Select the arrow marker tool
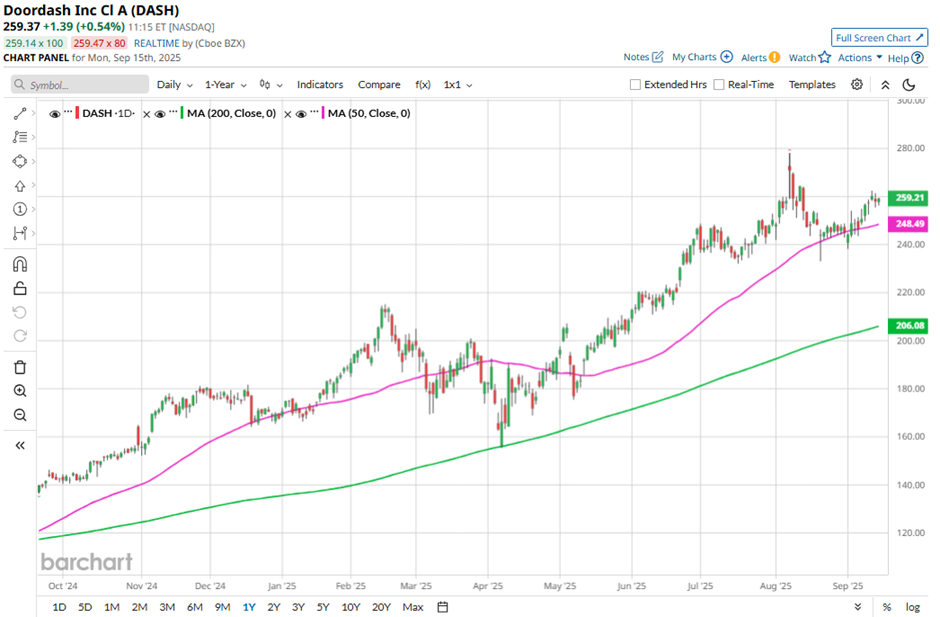Image resolution: width=940 pixels, height=617 pixels. pyautogui.click(x=20, y=186)
